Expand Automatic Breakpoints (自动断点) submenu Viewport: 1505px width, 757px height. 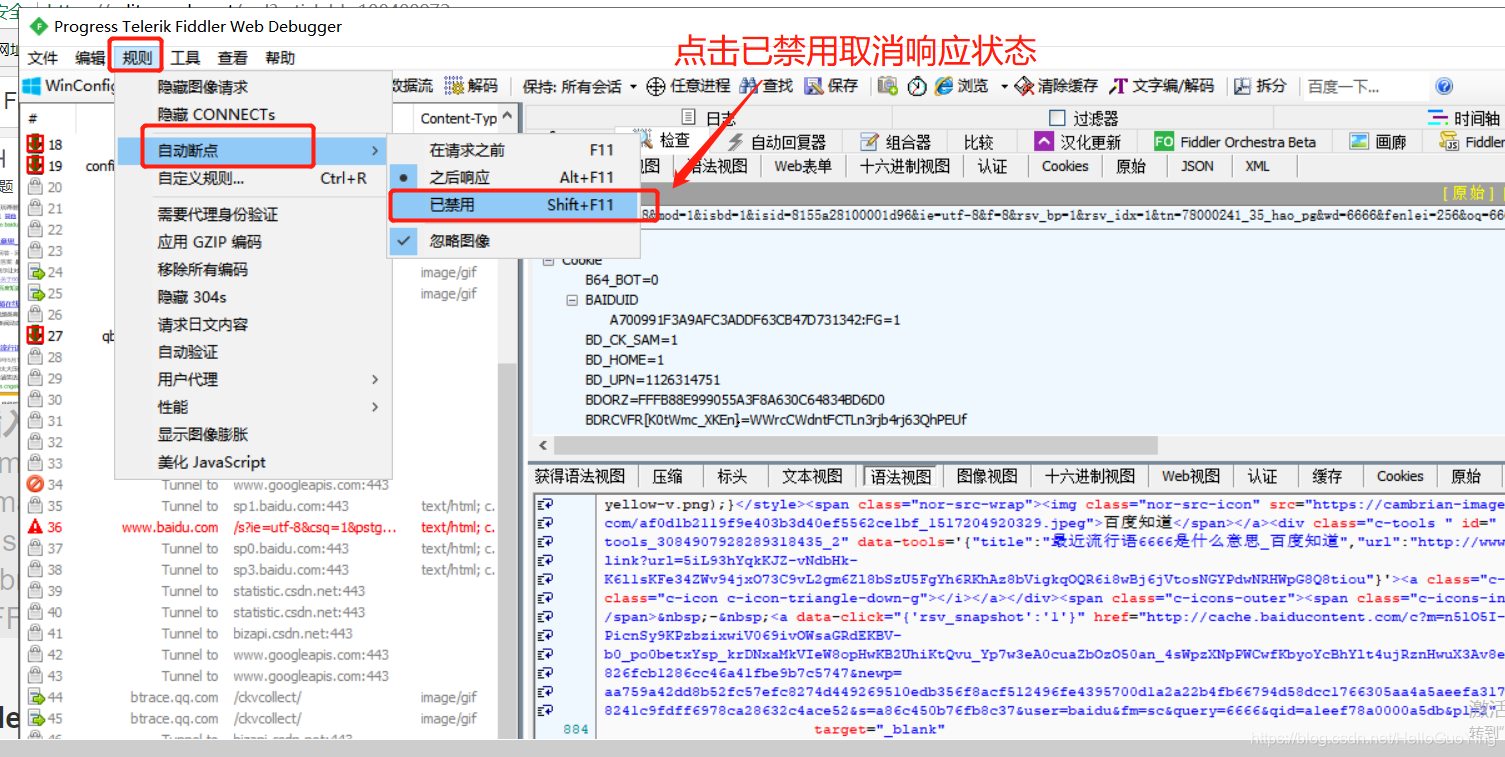point(253,150)
